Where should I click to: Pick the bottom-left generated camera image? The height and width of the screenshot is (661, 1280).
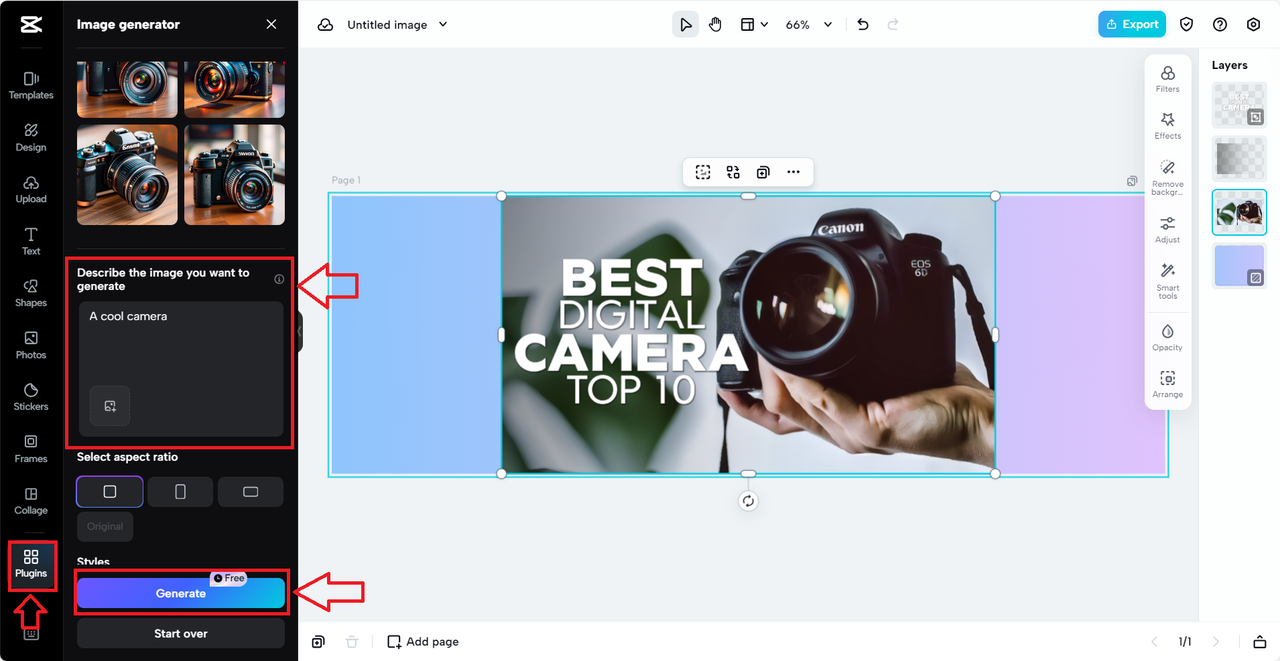coord(127,175)
